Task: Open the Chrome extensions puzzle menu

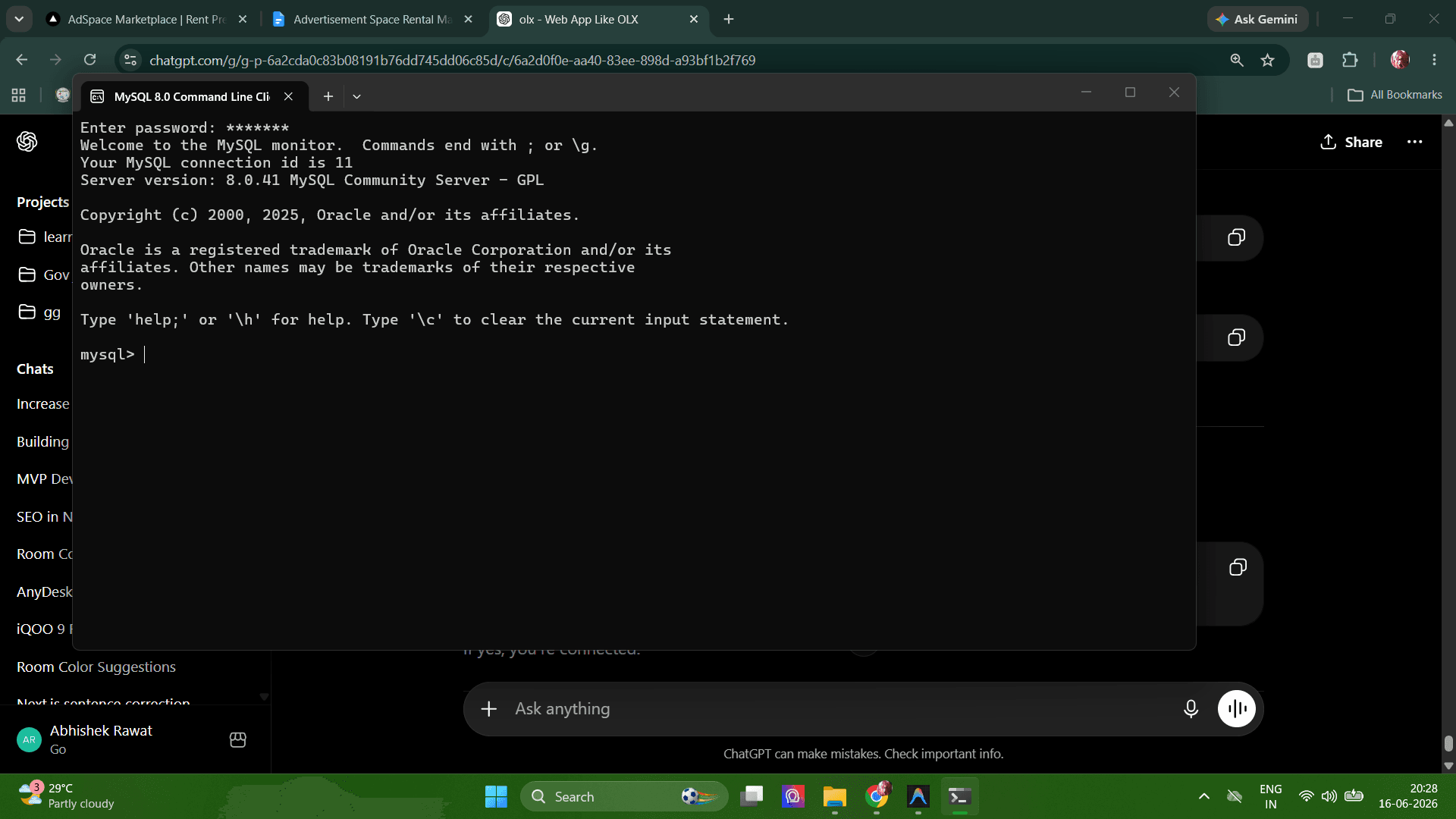Action: click(1350, 60)
